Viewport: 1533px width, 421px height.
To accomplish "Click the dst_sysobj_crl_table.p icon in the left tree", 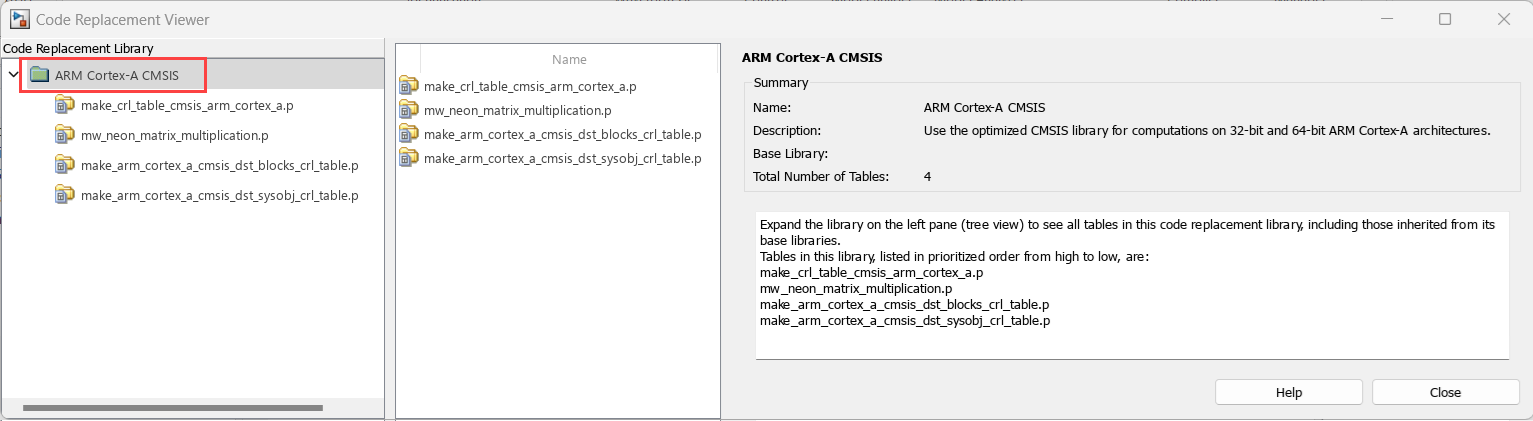I will point(65,195).
